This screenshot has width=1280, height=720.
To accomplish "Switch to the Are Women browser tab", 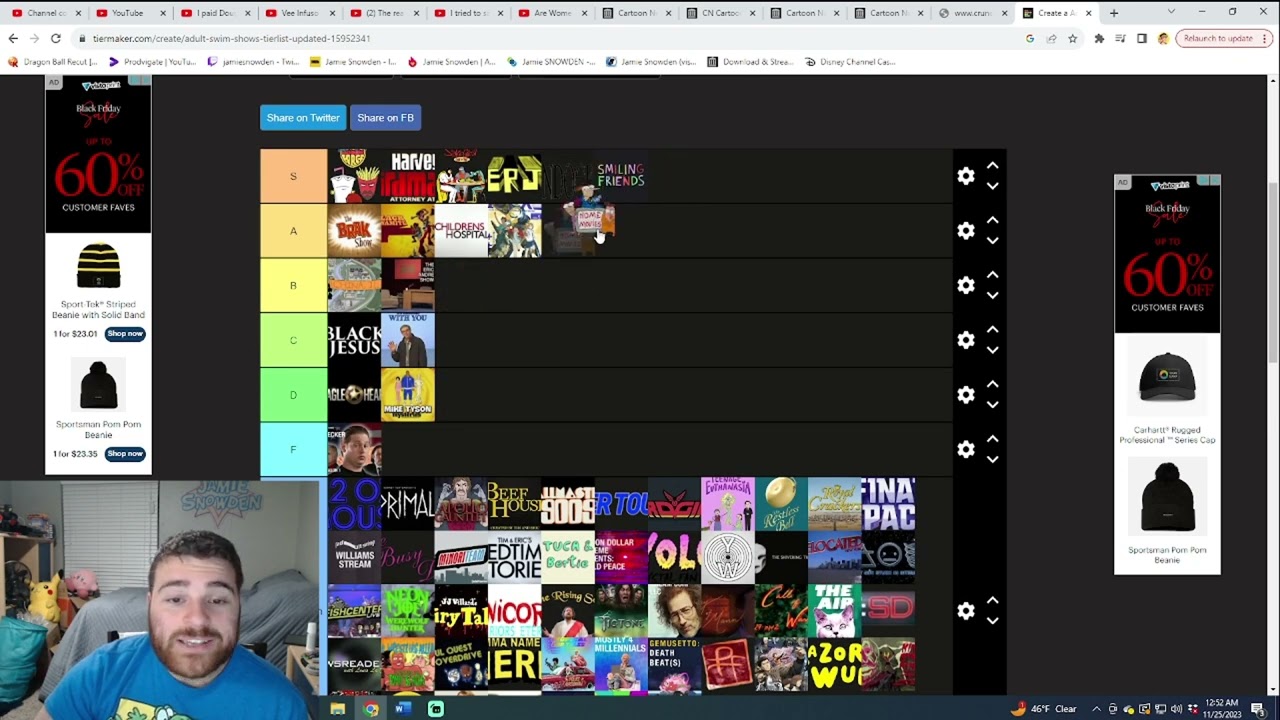I will point(553,13).
